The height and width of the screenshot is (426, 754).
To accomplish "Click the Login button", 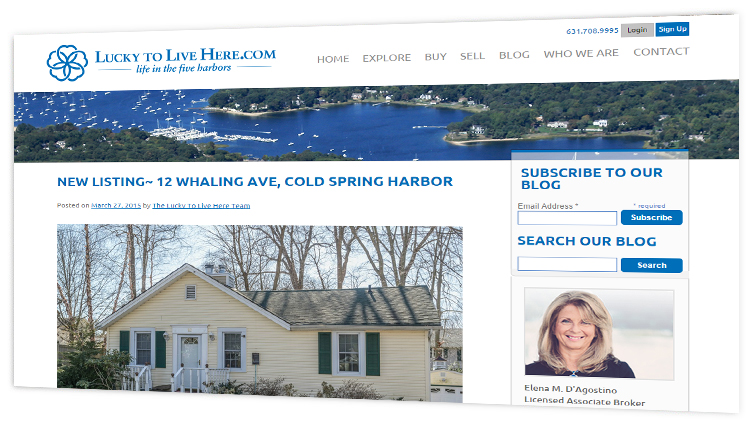I will tap(637, 30).
